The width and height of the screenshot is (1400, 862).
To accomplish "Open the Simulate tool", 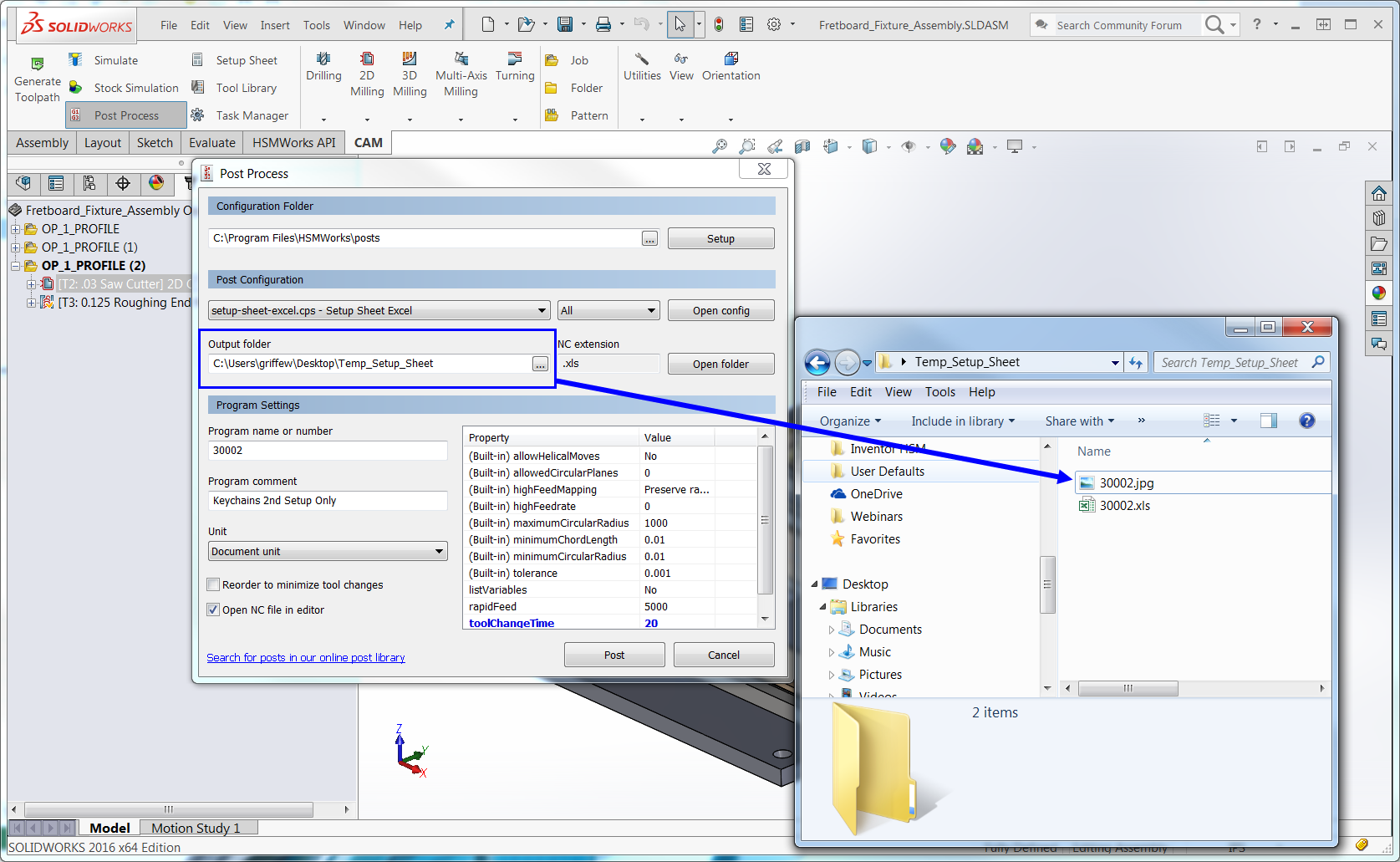I will (x=104, y=60).
